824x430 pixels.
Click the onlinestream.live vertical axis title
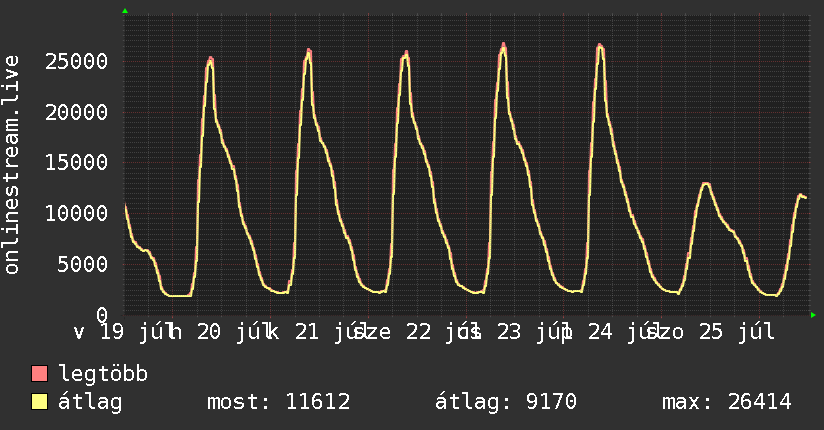click(11, 165)
